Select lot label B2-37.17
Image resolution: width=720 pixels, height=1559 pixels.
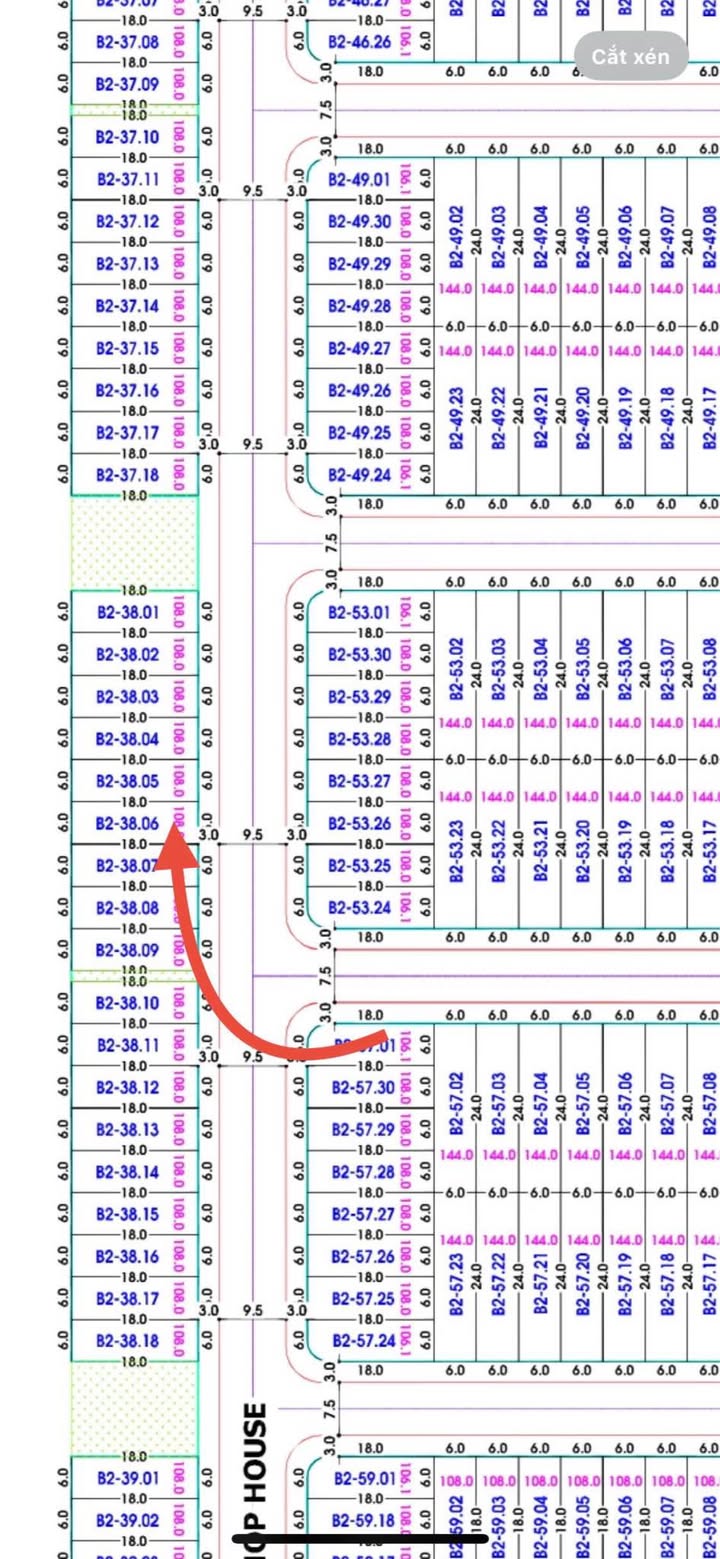pyautogui.click(x=127, y=433)
